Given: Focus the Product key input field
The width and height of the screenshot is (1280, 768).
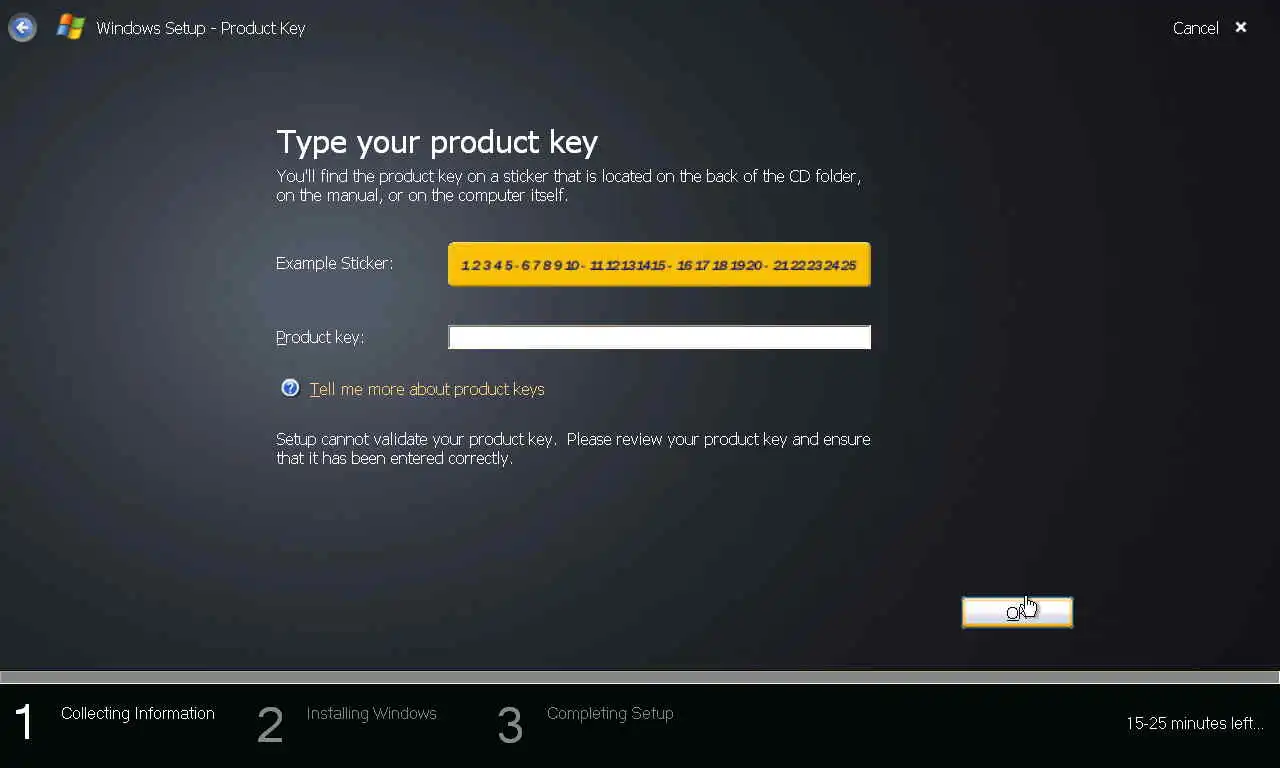Looking at the screenshot, I should click(x=659, y=337).
